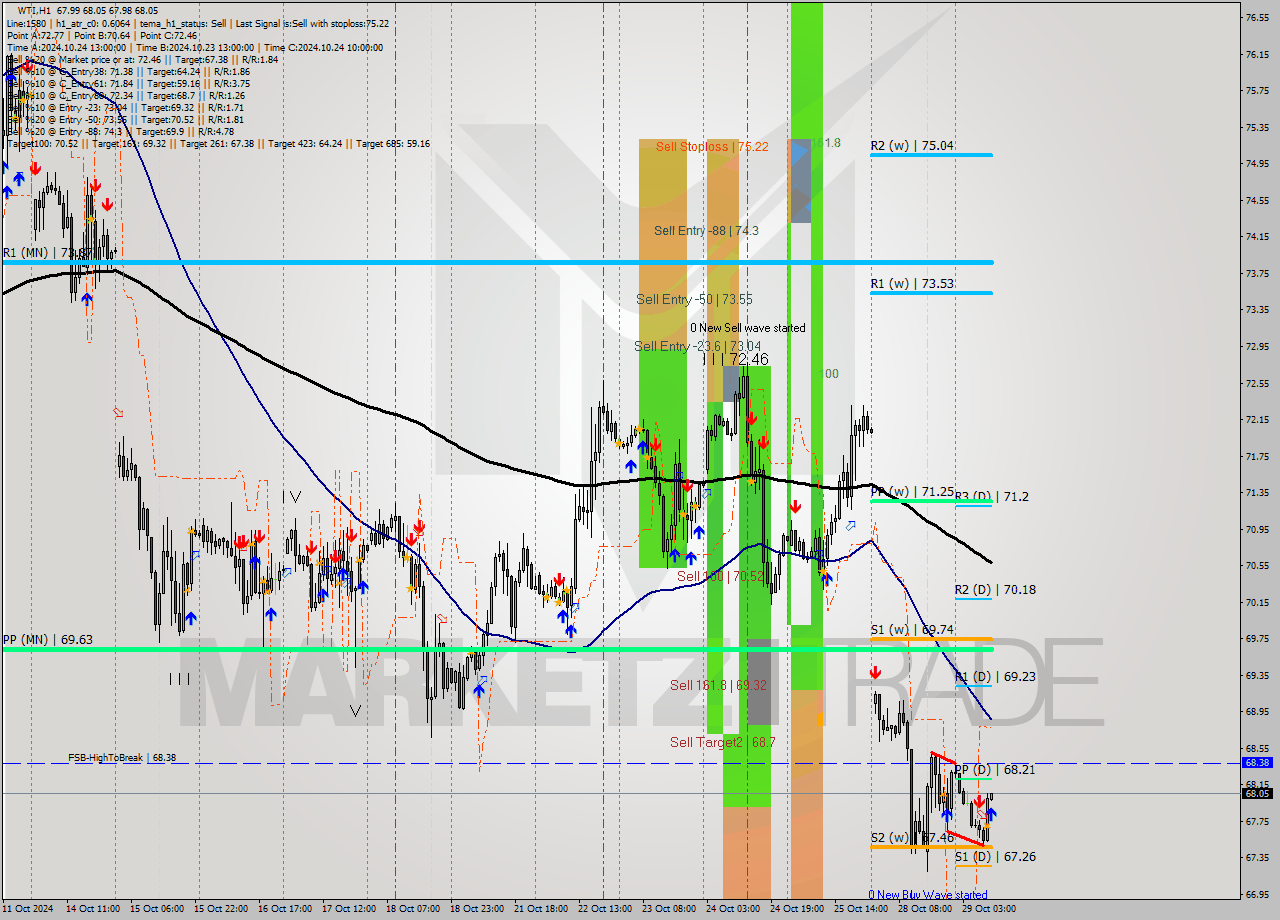Click the '24 Oct 03:00' time label
1280x920 pixels.
[735, 909]
